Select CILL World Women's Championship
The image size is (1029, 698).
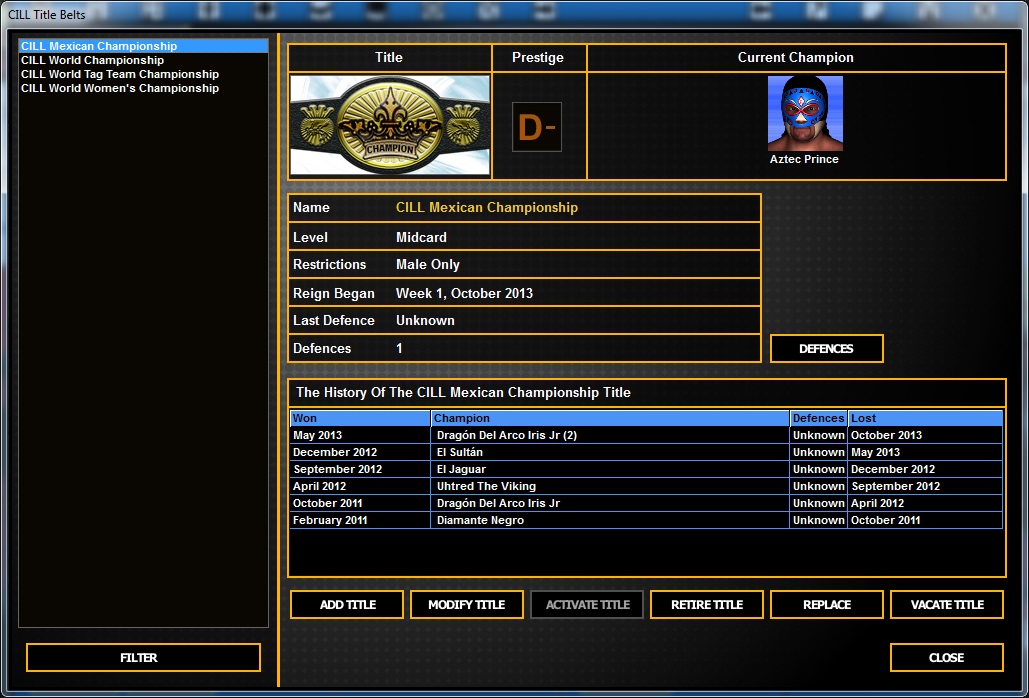(x=119, y=88)
